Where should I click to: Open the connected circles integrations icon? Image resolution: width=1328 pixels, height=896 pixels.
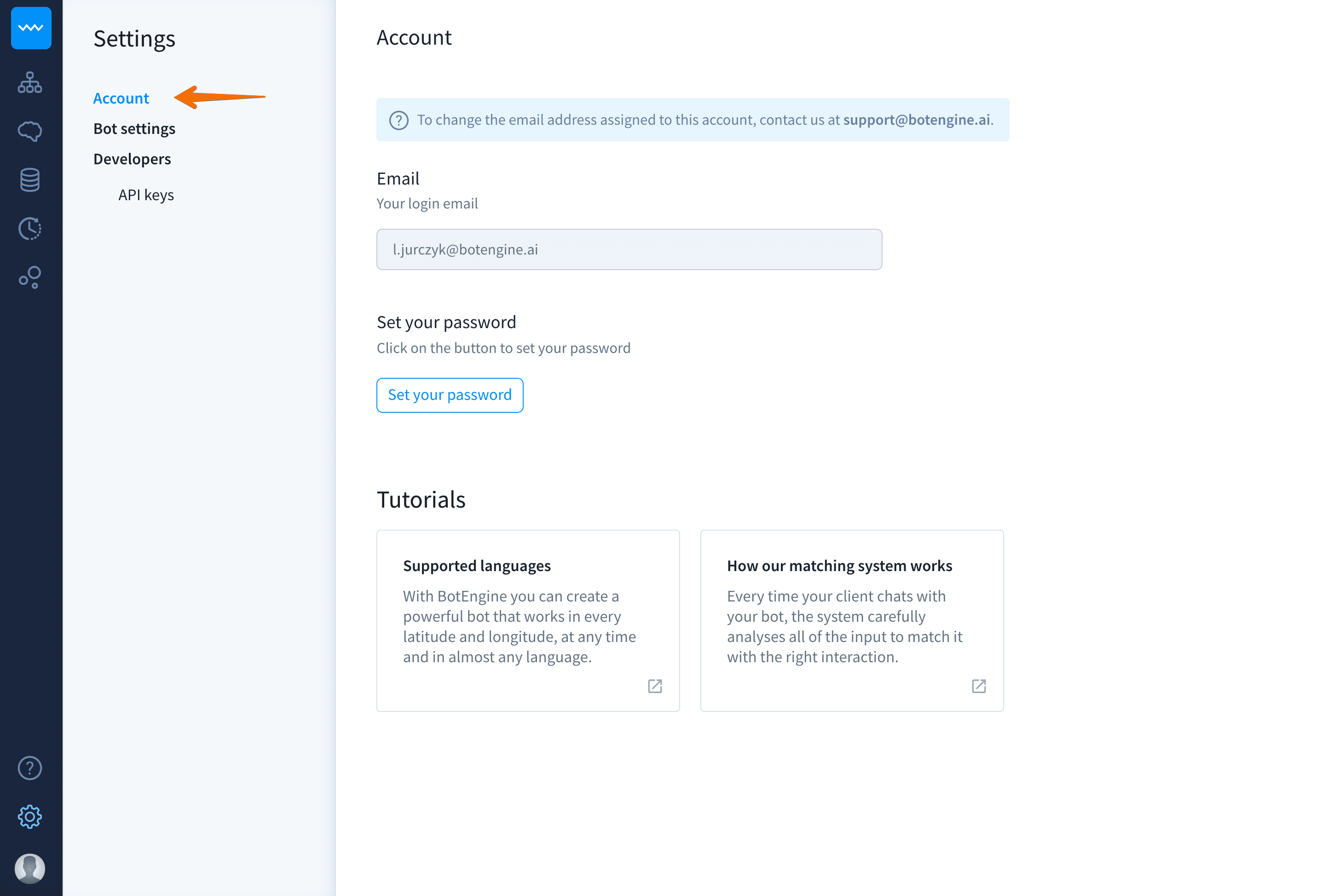[30, 277]
